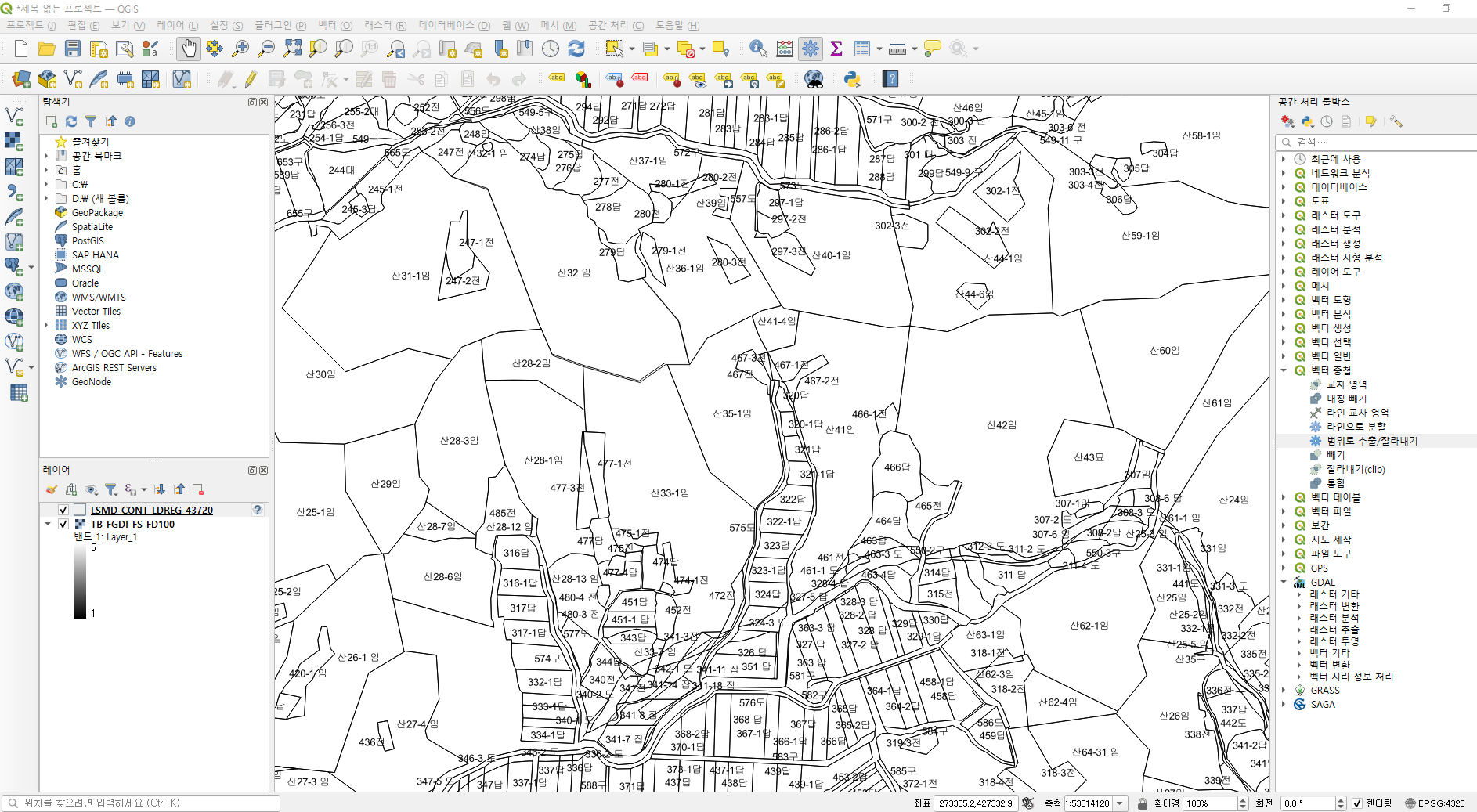1477x812 pixels.
Task: Click LSMD_CONT_LDREG_43720 layer symbol swatch
Action: [x=80, y=510]
